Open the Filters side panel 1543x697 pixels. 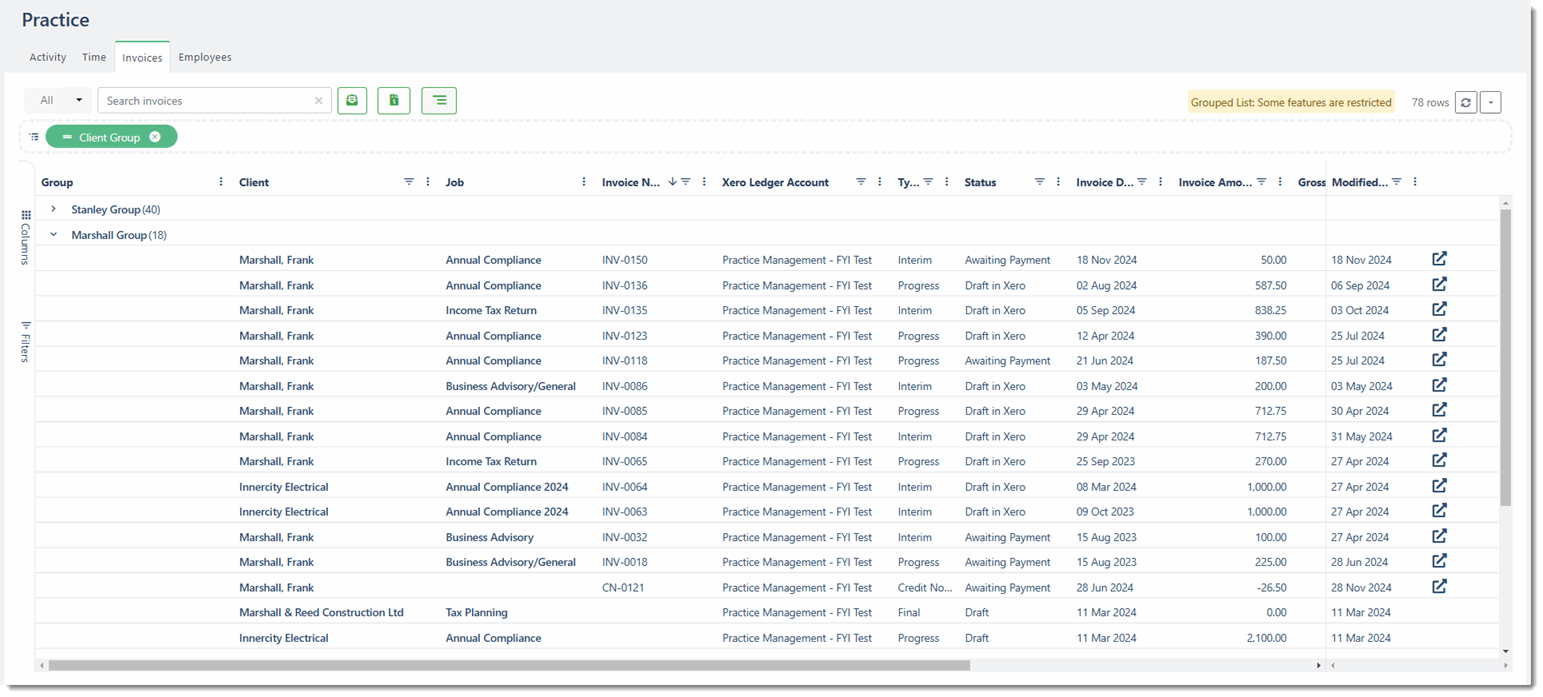click(26, 342)
